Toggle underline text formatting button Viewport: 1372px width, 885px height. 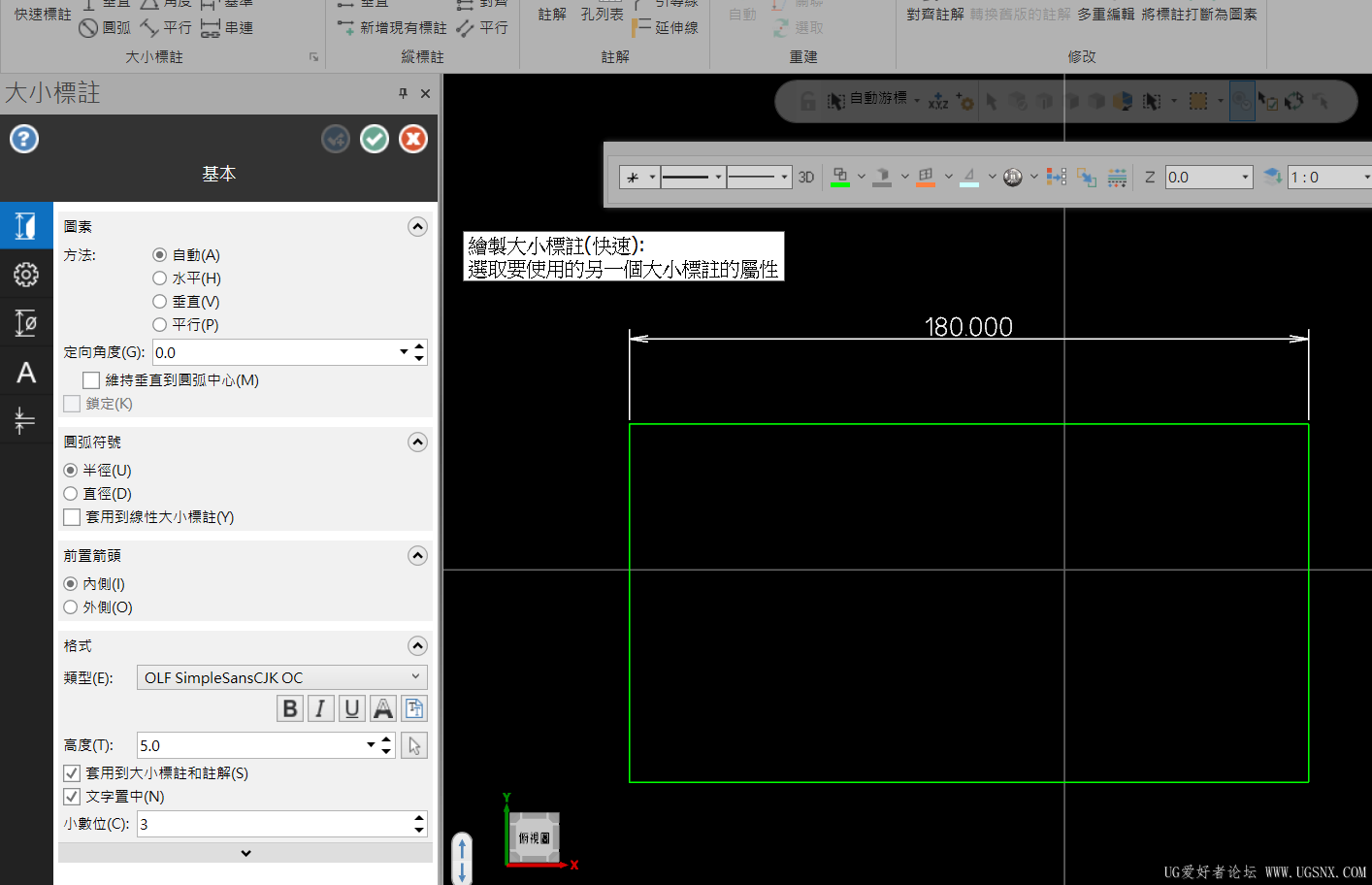pyautogui.click(x=352, y=708)
